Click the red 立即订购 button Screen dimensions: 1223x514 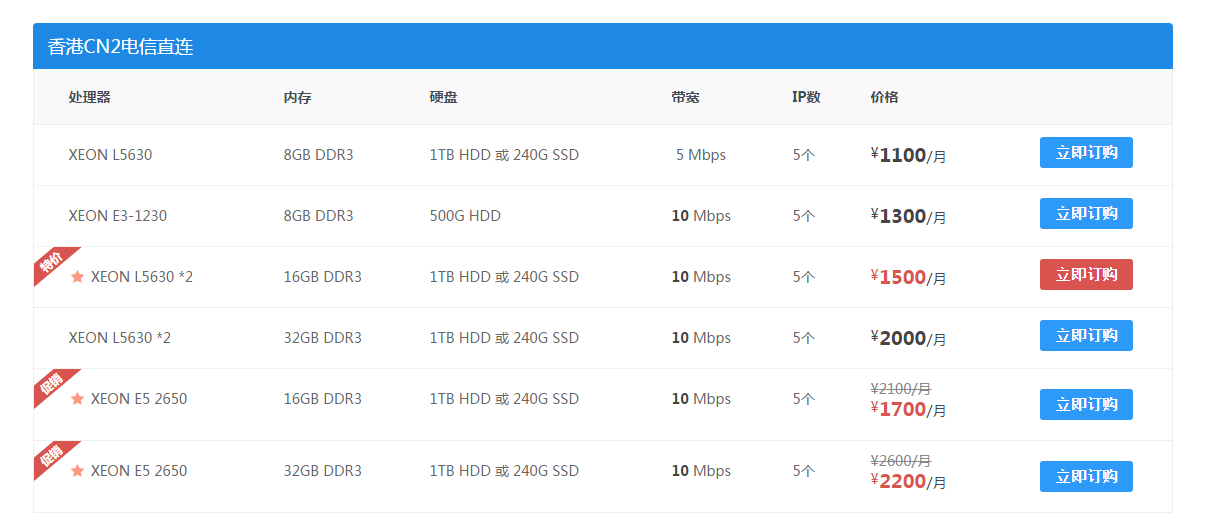1086,275
